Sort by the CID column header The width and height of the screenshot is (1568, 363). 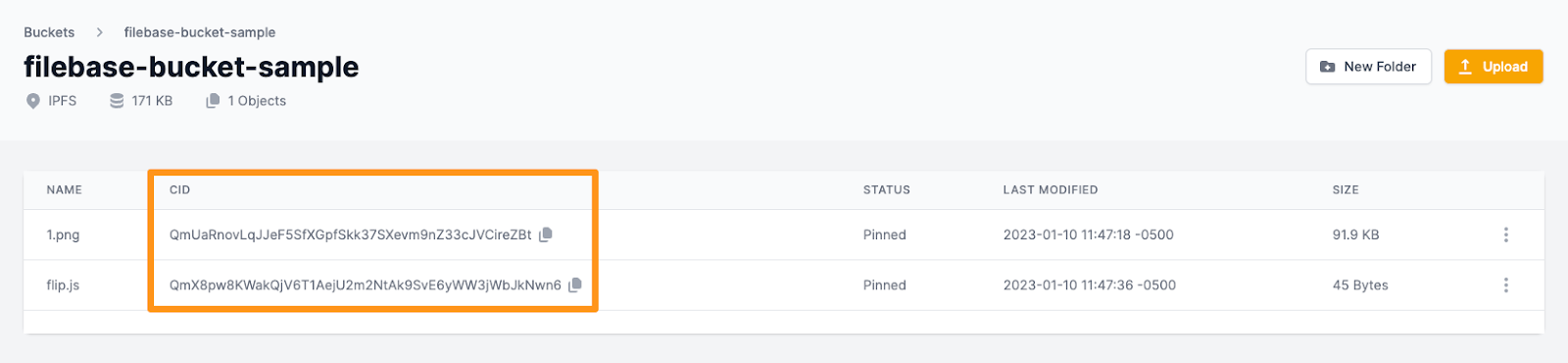pyautogui.click(x=179, y=189)
